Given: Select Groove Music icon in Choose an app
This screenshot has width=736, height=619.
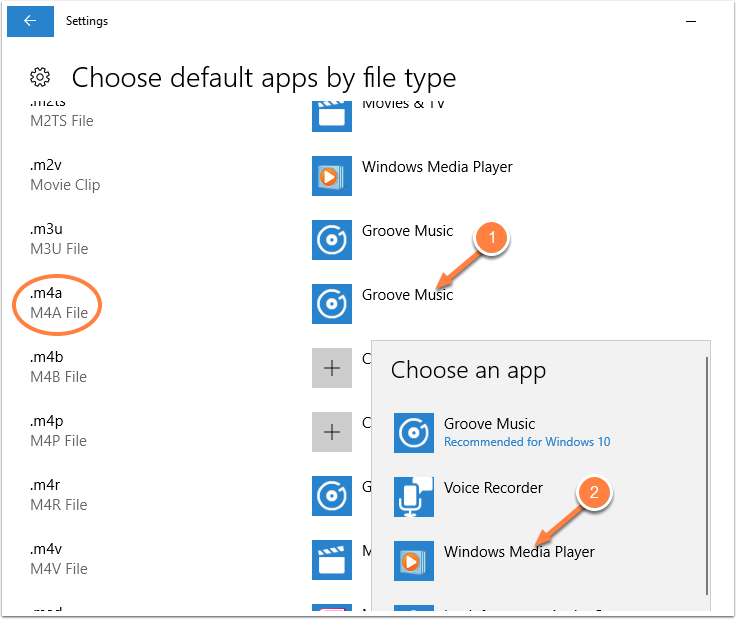Looking at the screenshot, I should tap(414, 433).
